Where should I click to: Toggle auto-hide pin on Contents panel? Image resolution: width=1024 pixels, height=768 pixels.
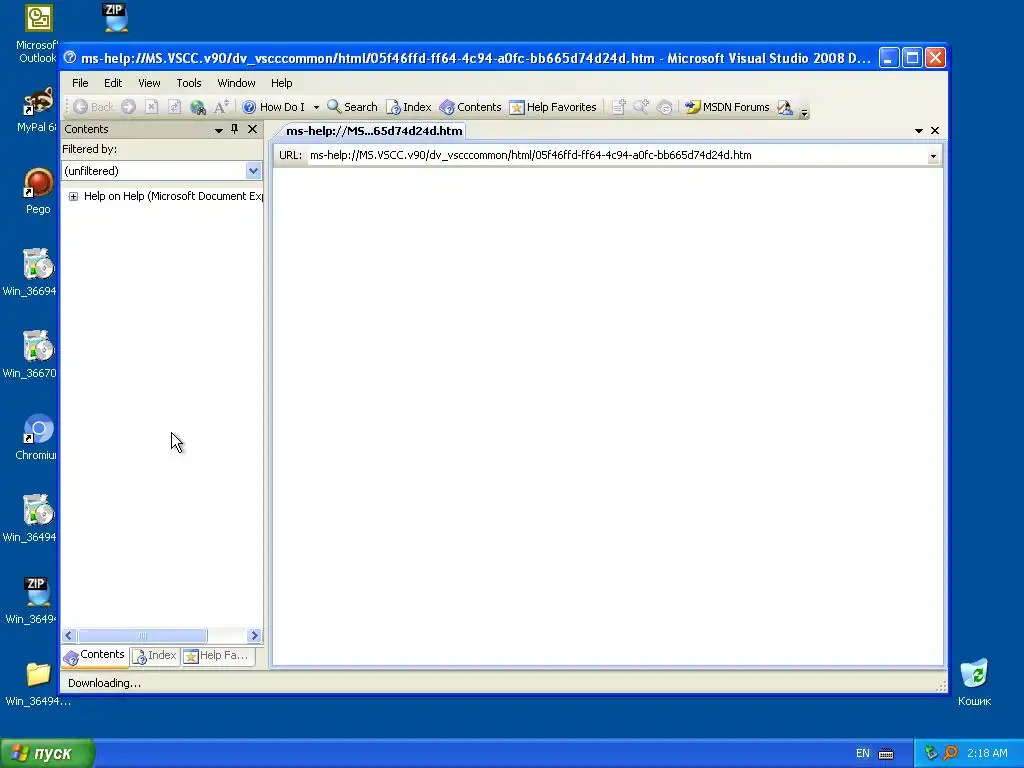234,129
